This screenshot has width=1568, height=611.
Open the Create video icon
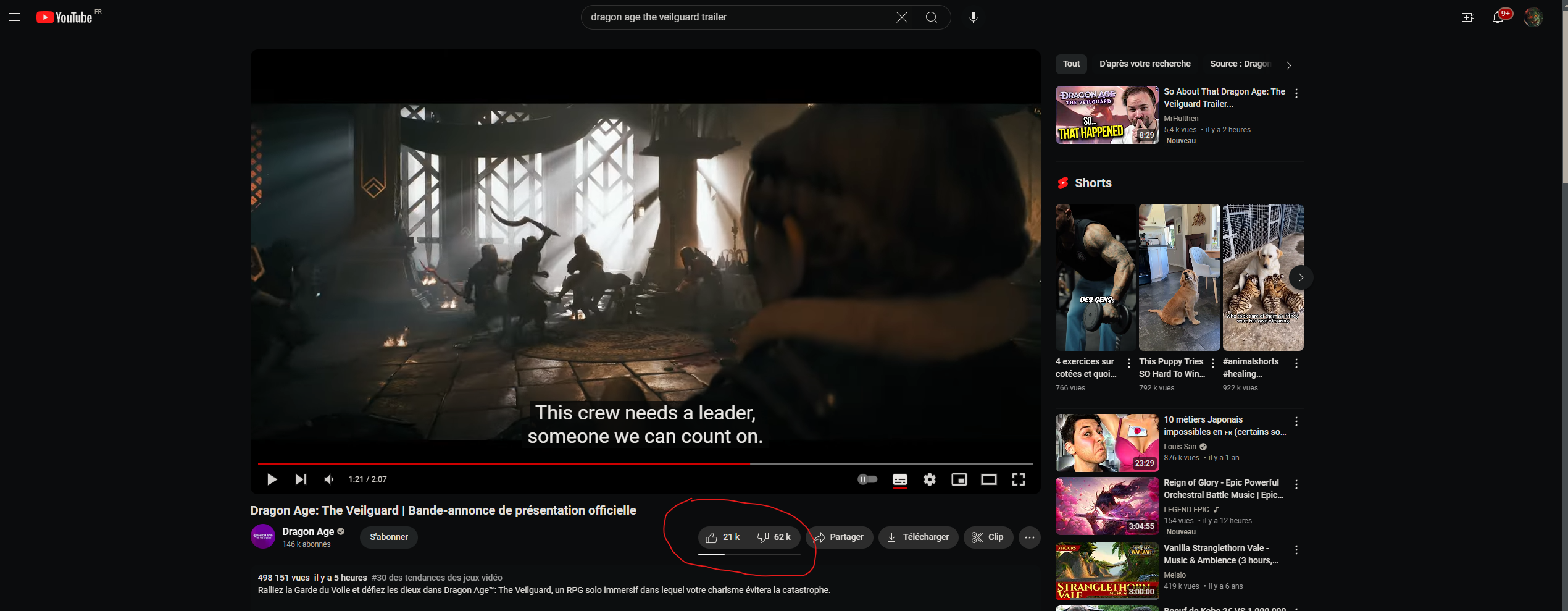pos(1467,17)
